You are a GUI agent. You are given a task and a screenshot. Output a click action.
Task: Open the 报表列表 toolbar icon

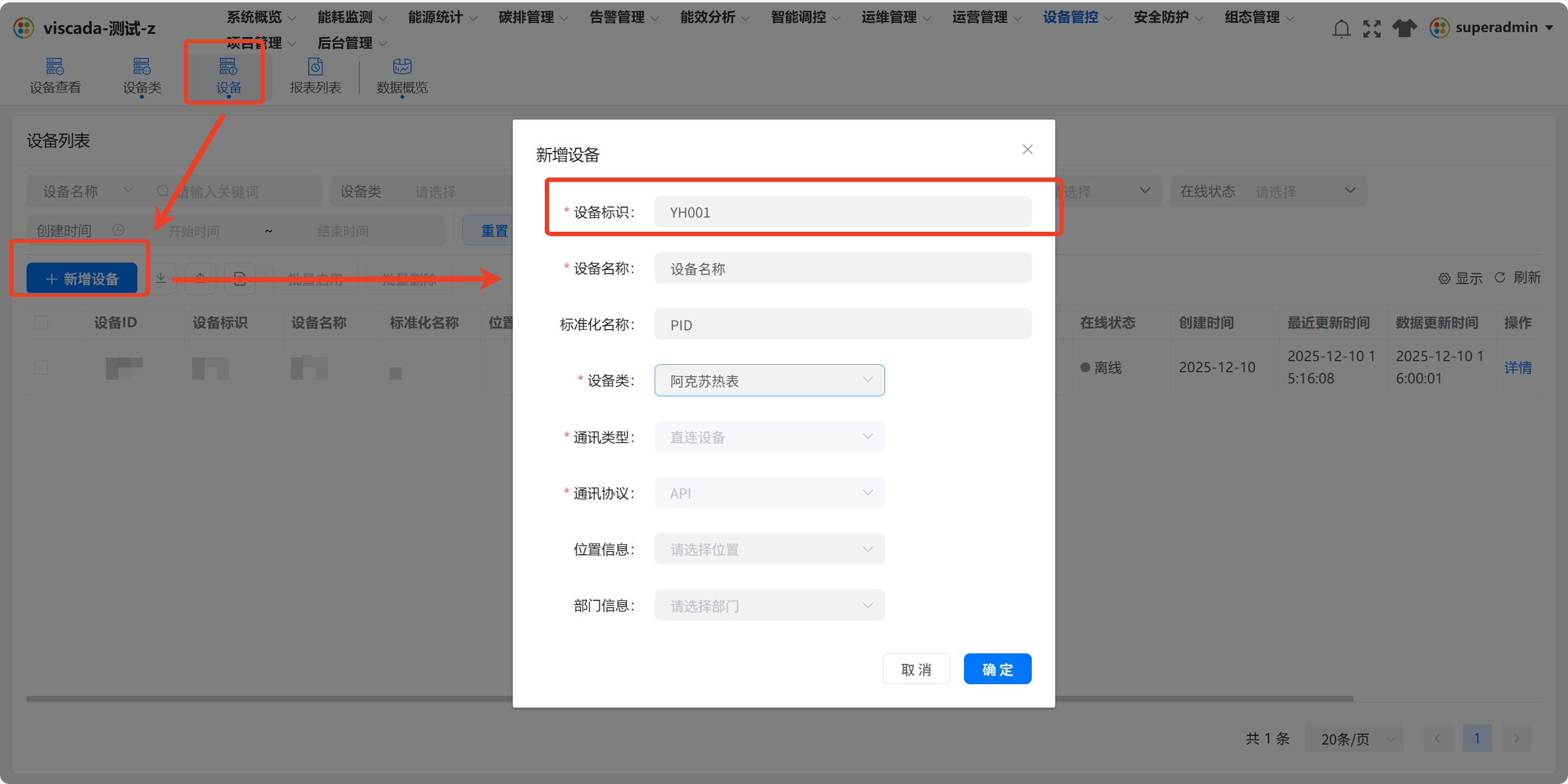(x=315, y=76)
